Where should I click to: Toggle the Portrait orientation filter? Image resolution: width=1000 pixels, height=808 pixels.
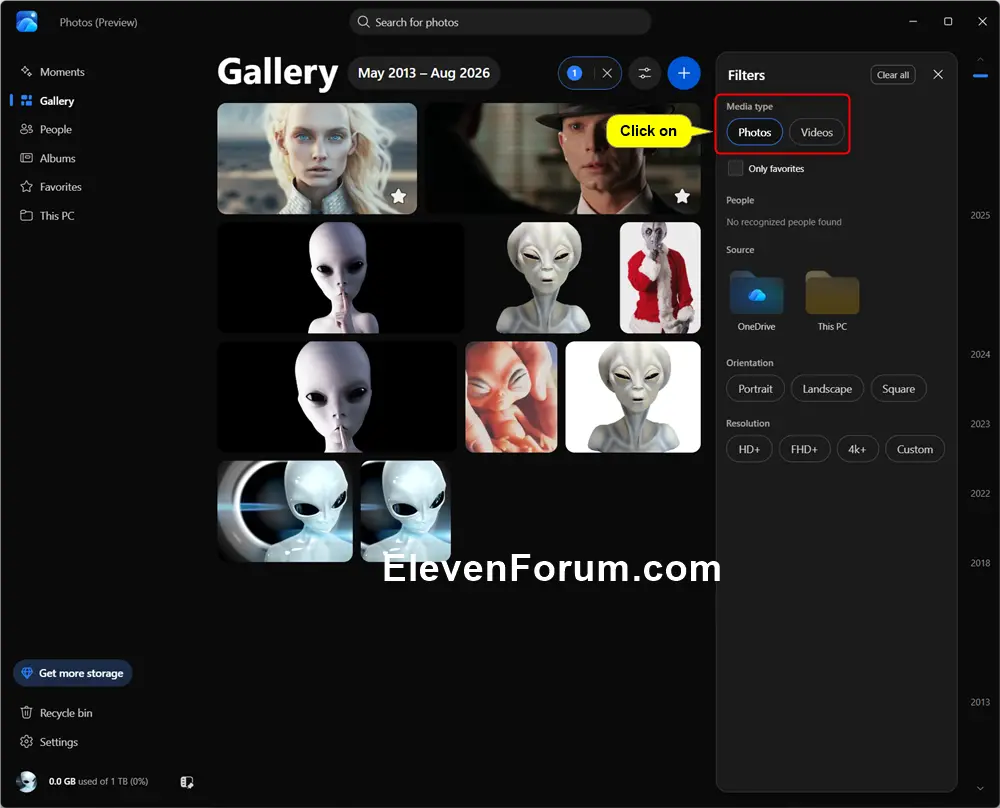click(755, 388)
